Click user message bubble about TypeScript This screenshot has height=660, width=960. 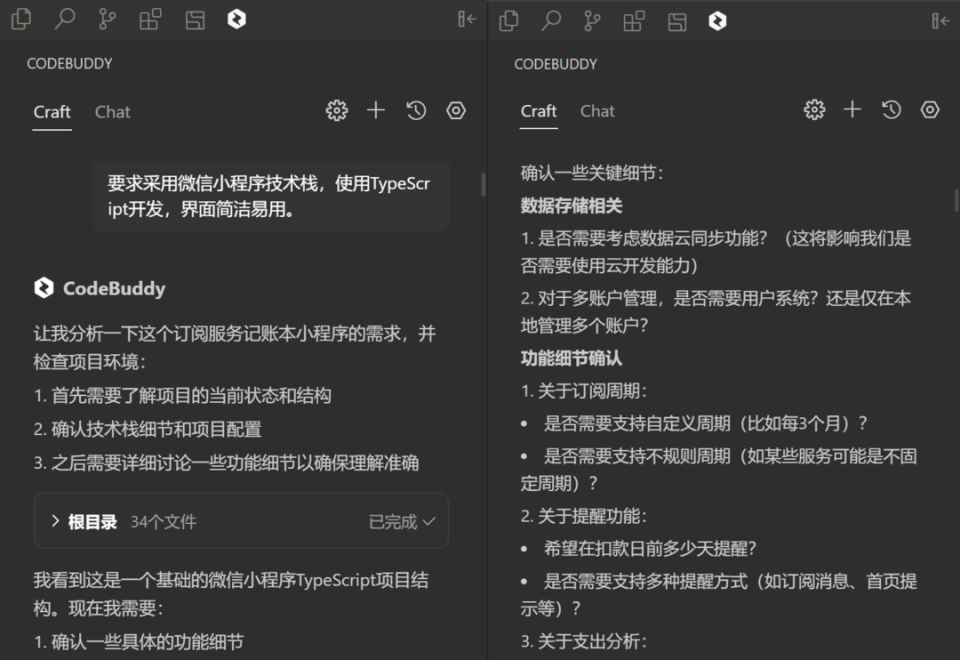(271, 196)
